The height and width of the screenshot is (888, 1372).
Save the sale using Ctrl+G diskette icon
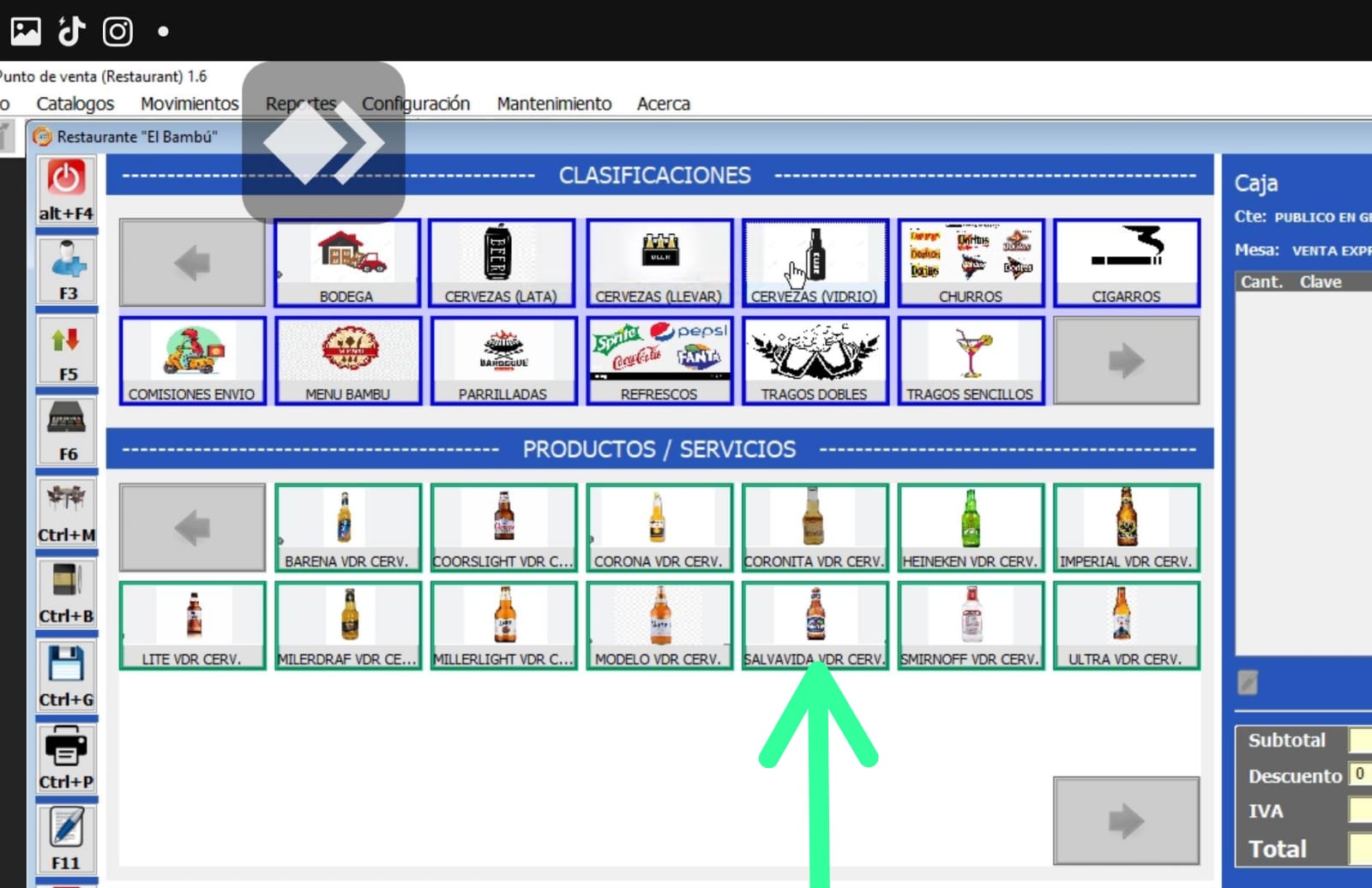point(66,675)
